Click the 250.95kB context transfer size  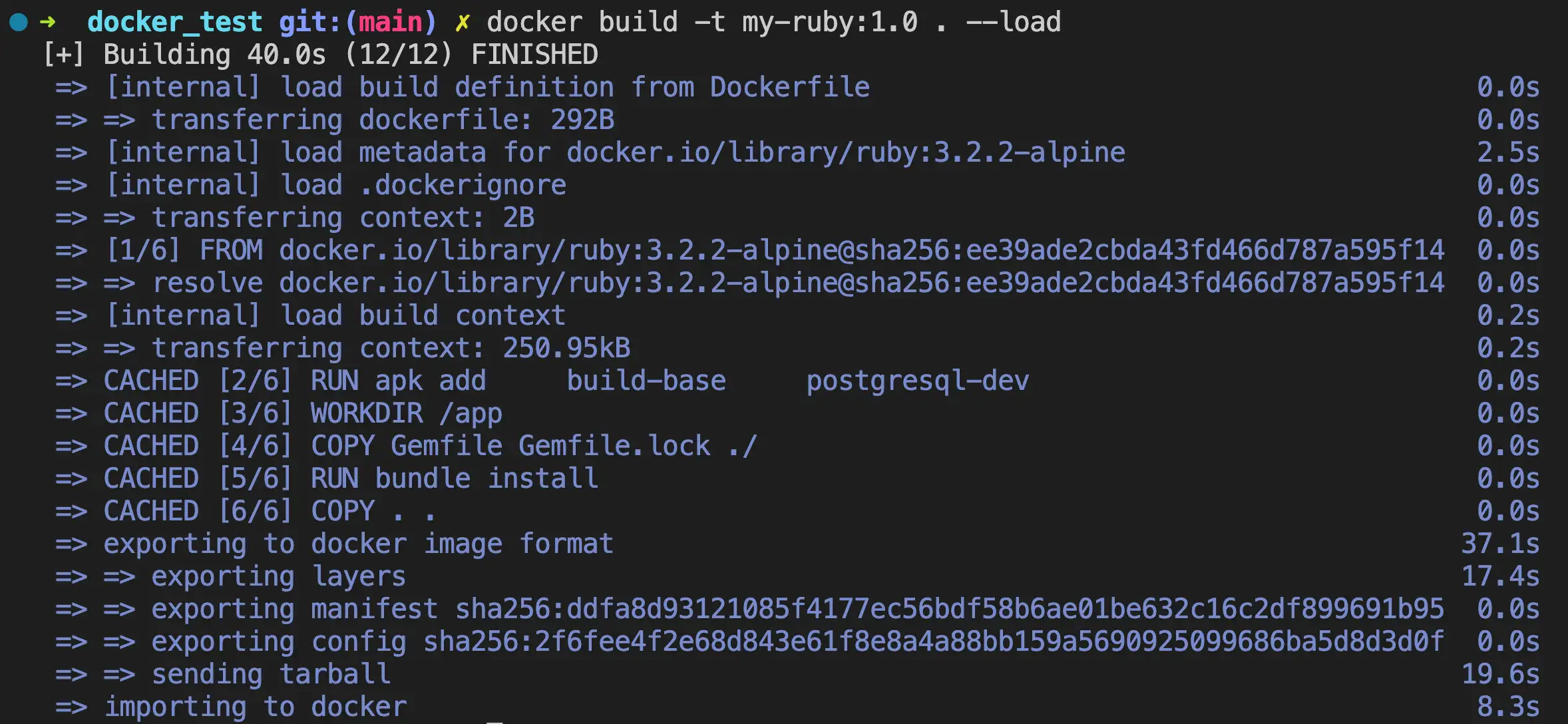click(x=566, y=349)
